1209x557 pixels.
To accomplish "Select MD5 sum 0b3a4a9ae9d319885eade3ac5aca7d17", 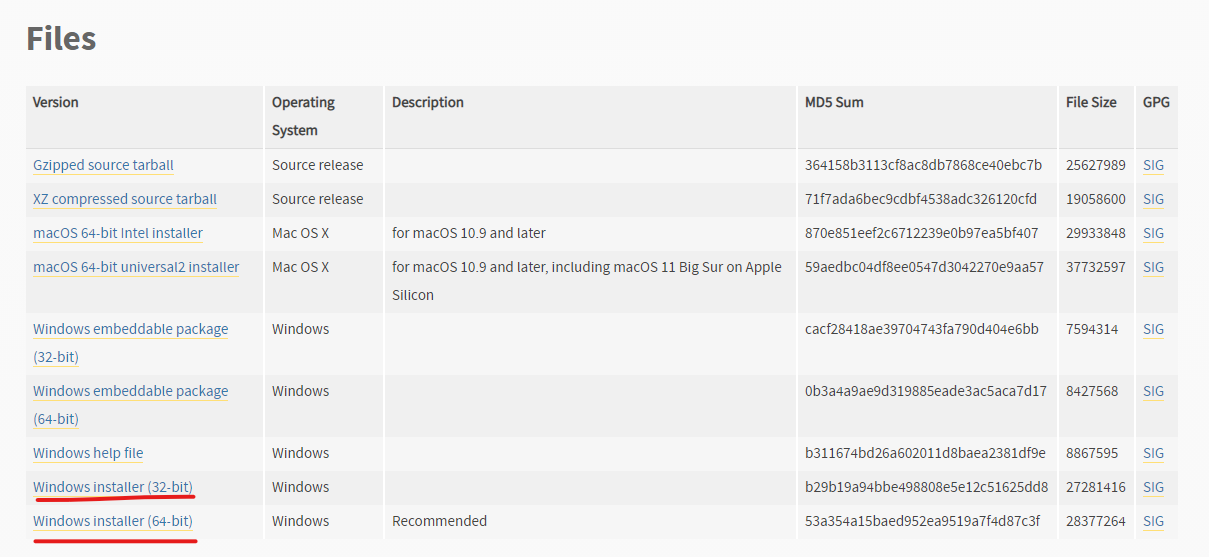I will [926, 391].
